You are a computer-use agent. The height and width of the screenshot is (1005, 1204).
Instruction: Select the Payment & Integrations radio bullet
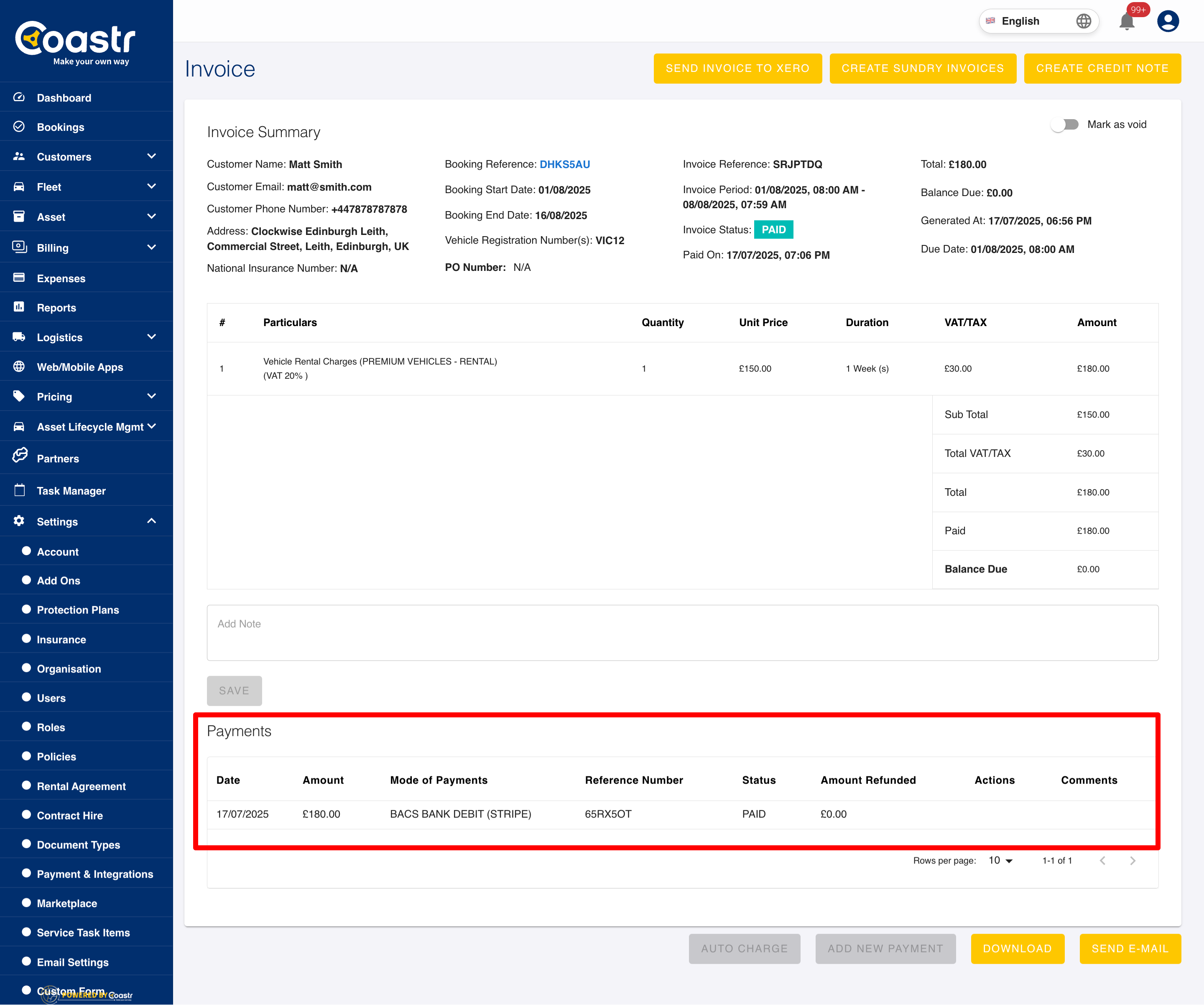[26, 873]
